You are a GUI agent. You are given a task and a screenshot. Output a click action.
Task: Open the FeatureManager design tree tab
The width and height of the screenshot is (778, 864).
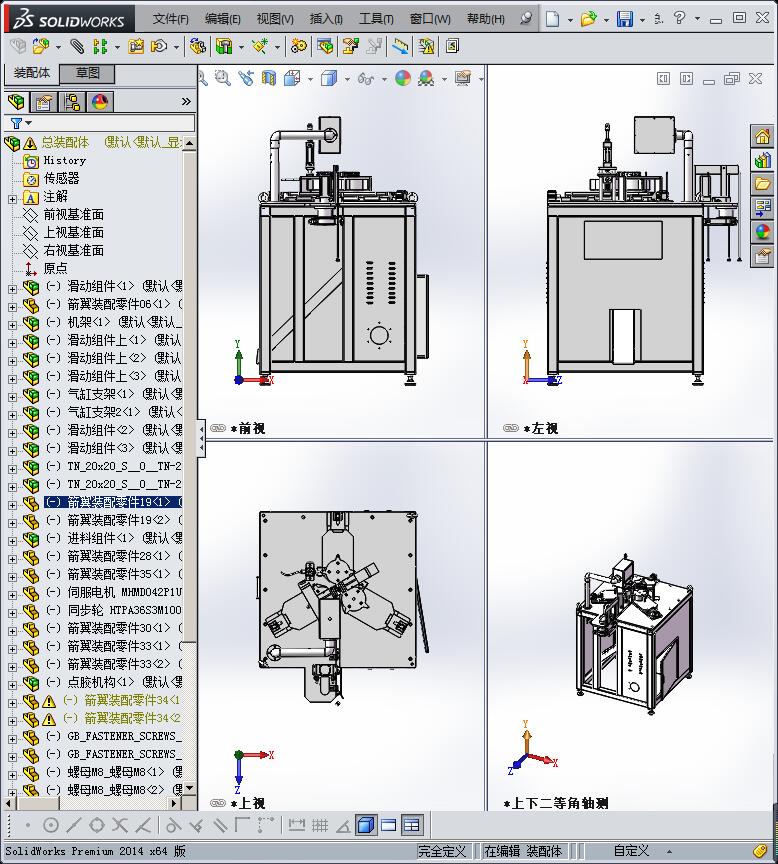click(17, 102)
